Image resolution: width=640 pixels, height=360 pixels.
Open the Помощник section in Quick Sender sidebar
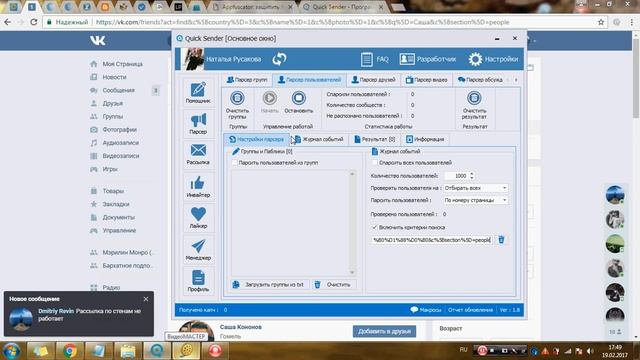198,92
